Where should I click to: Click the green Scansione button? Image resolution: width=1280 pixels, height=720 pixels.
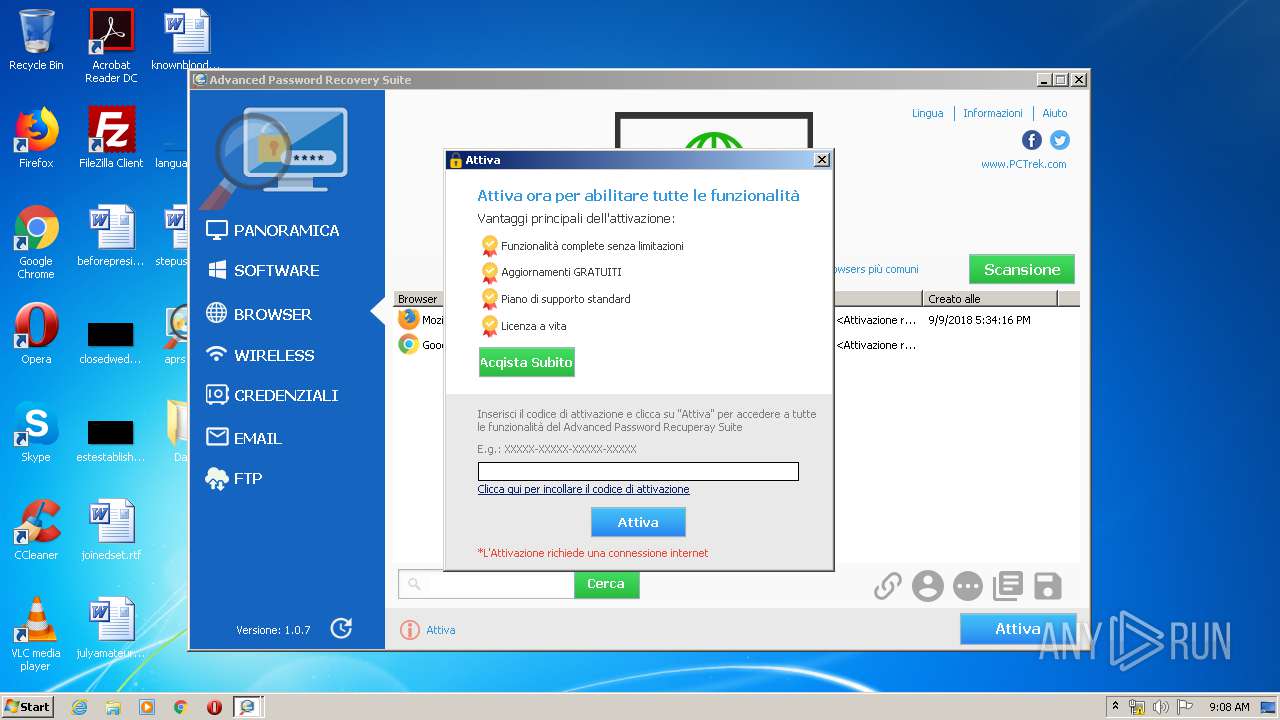[1022, 270]
